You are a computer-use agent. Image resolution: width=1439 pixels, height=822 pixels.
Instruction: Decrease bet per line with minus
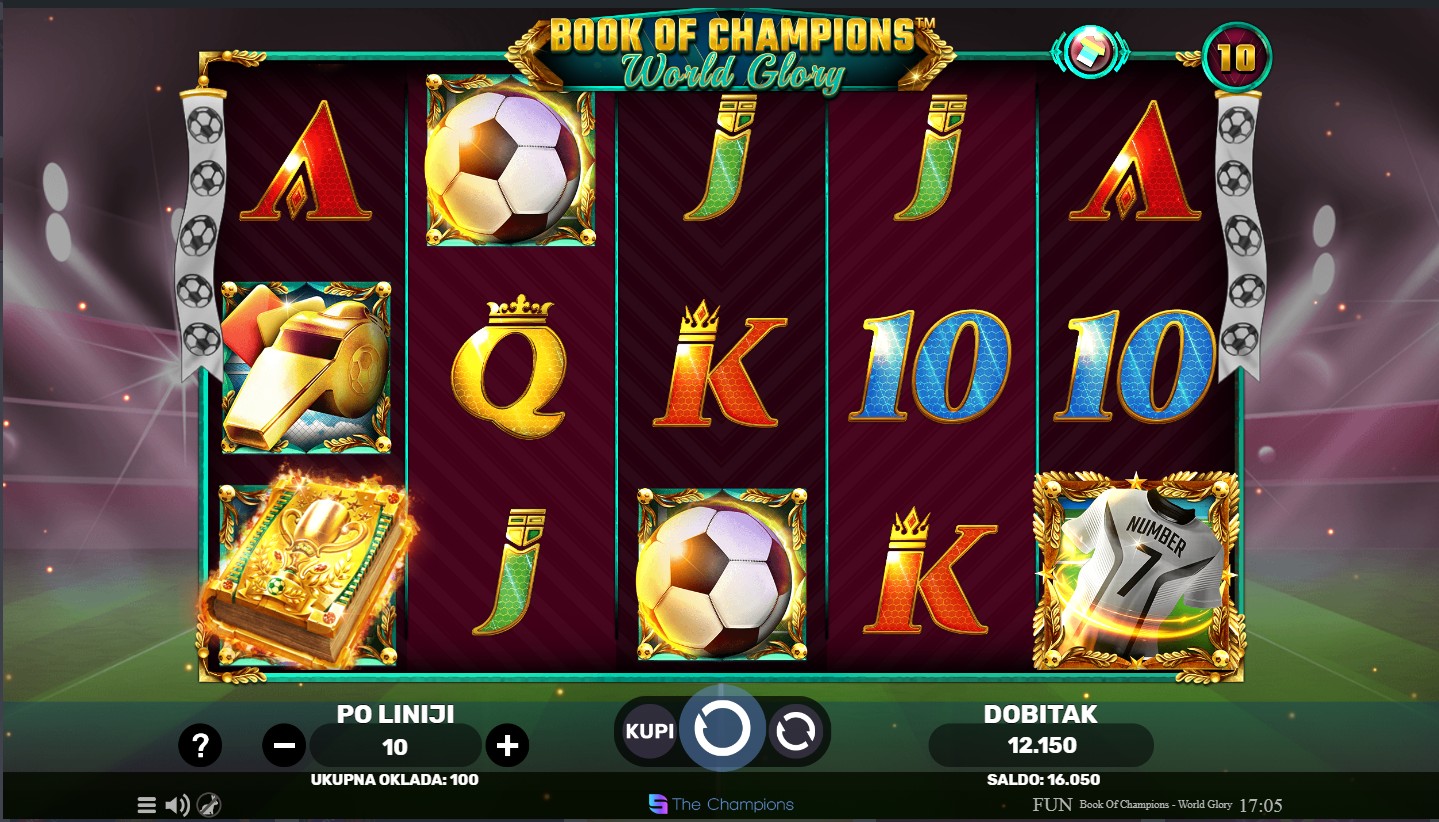(x=284, y=745)
